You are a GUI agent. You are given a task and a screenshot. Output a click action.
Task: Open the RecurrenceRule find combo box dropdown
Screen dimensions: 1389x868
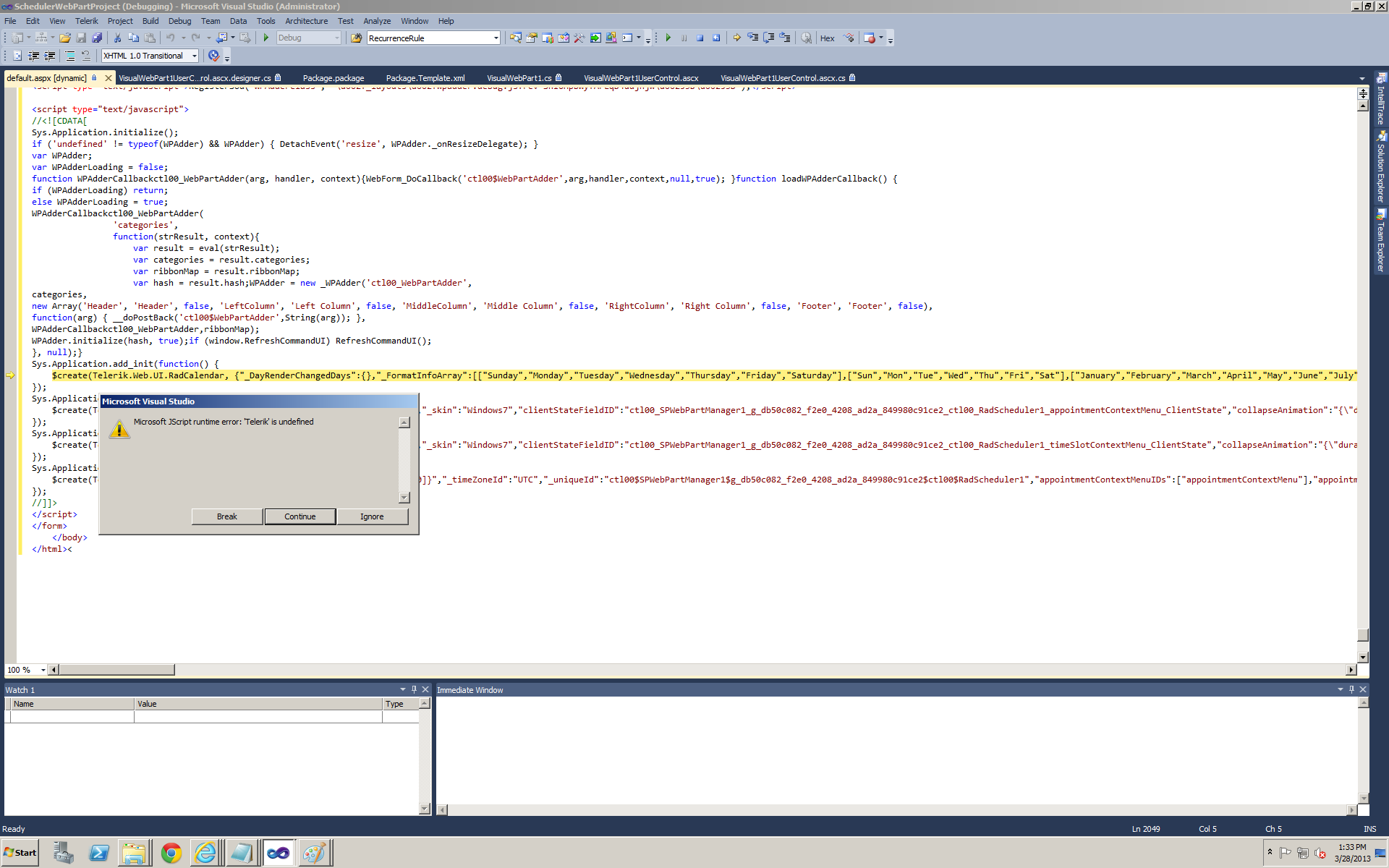pyautogui.click(x=496, y=38)
